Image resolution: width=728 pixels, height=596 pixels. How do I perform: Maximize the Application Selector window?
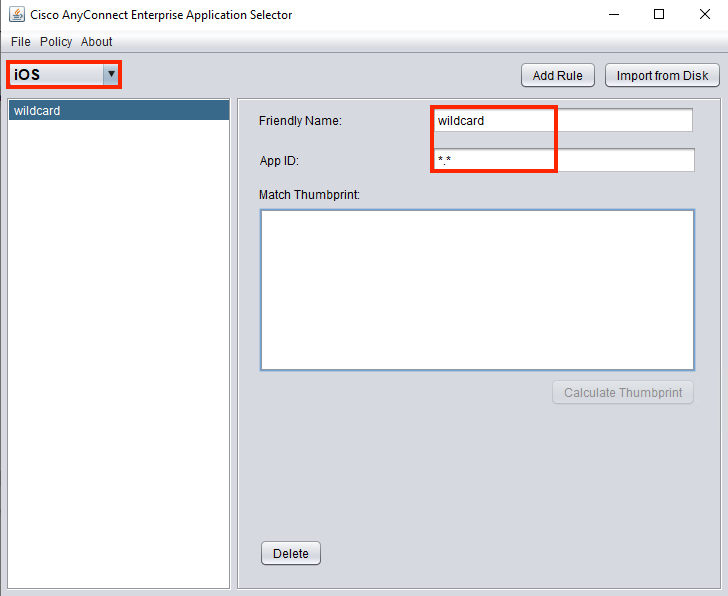click(659, 14)
